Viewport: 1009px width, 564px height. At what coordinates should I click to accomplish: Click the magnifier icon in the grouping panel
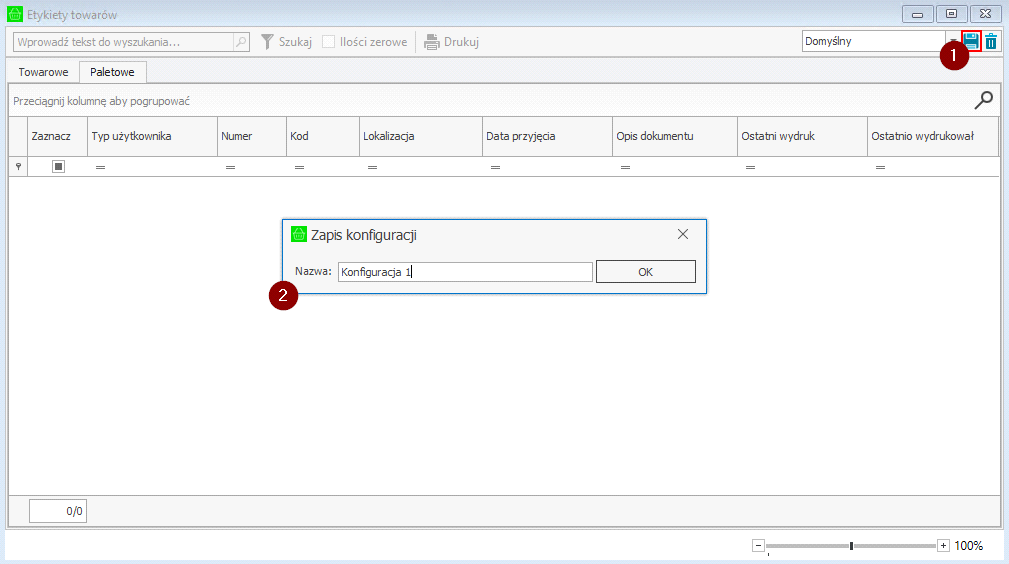click(x=984, y=100)
